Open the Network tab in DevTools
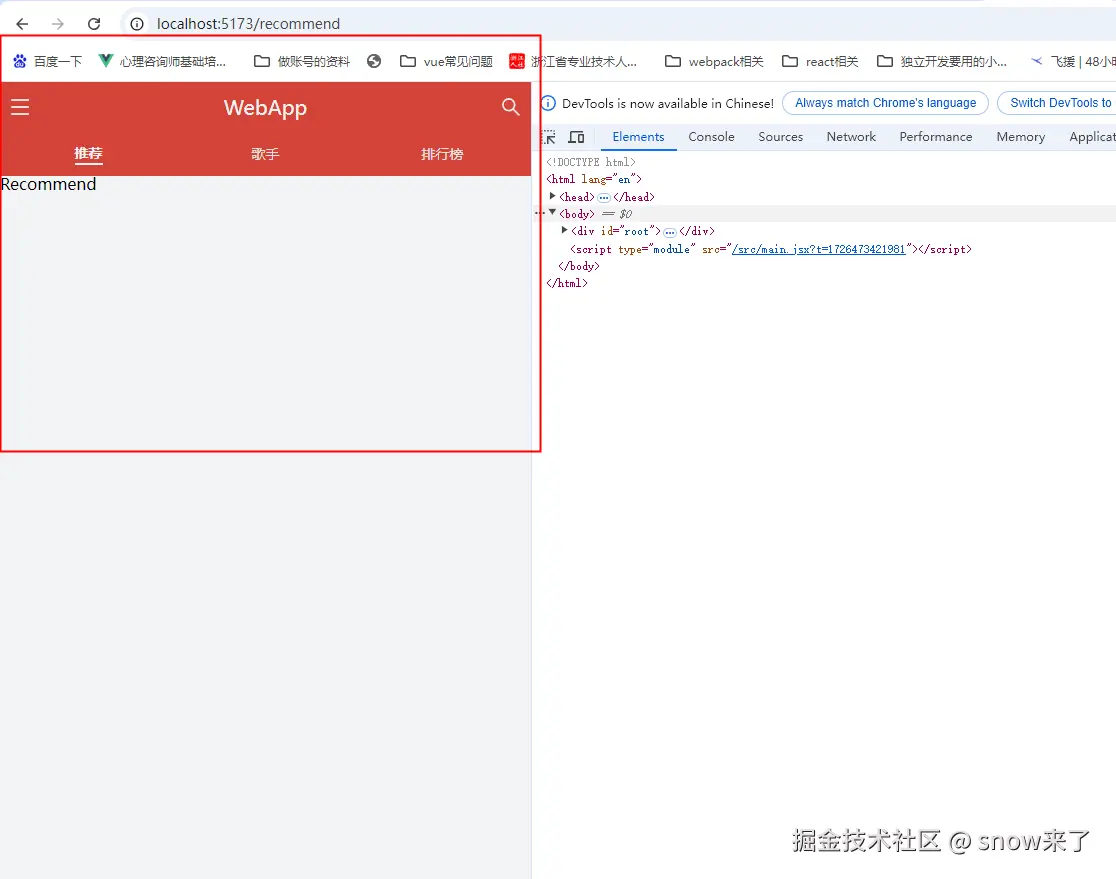The image size is (1116, 879). [851, 137]
